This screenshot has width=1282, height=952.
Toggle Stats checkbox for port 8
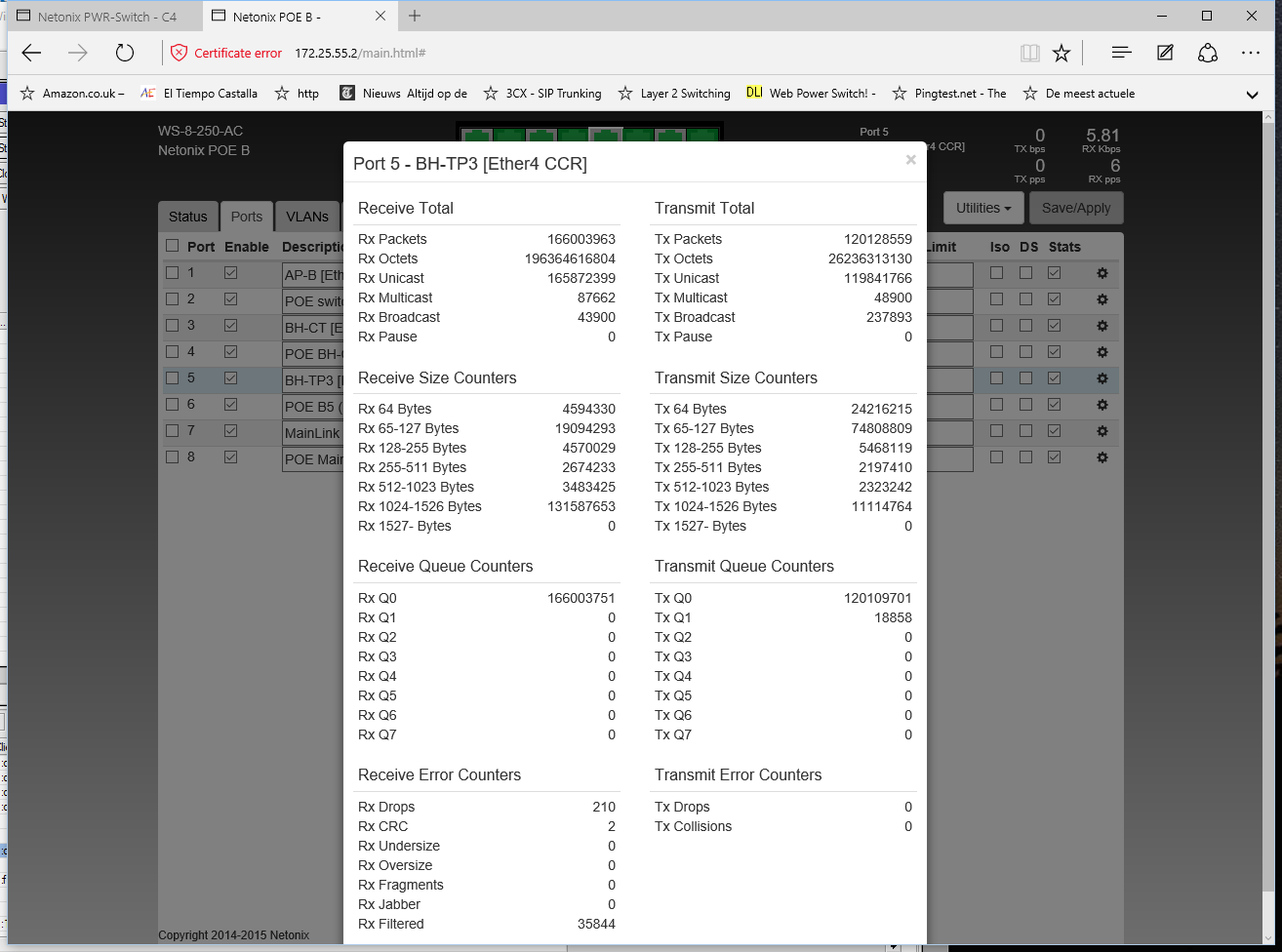coord(1055,457)
